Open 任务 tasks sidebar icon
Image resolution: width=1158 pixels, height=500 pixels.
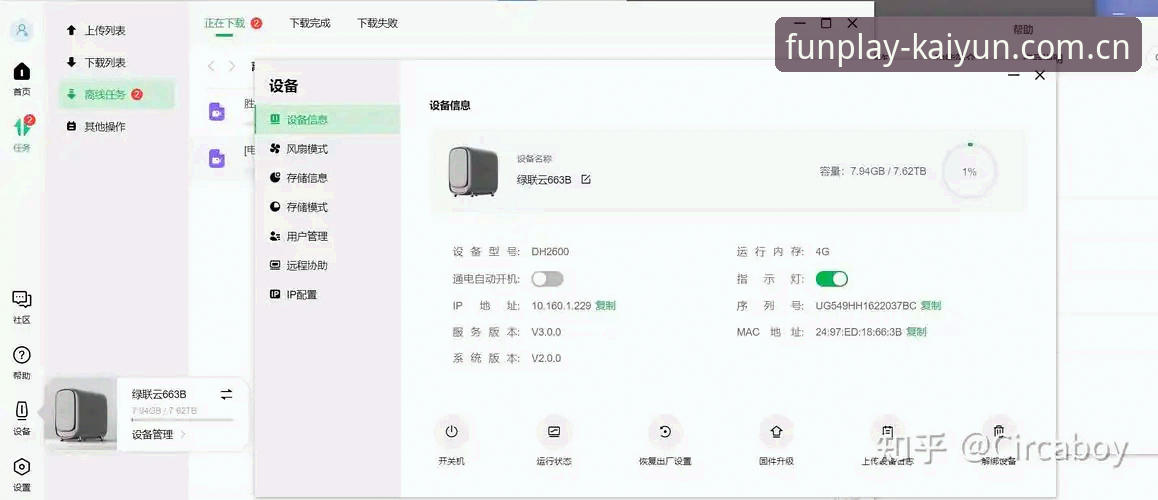point(22,127)
